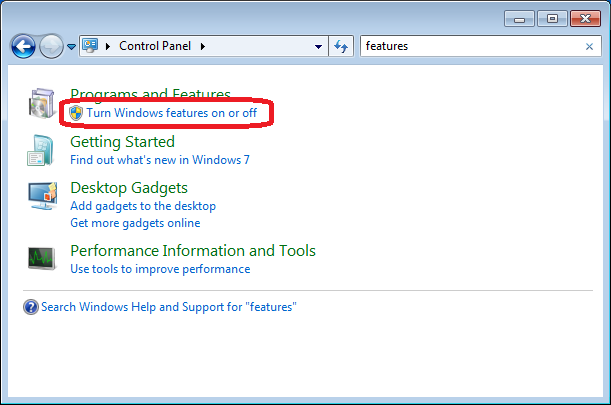The width and height of the screenshot is (611, 405).
Task: Open Turn Windows features on or off
Action: [x=171, y=113]
